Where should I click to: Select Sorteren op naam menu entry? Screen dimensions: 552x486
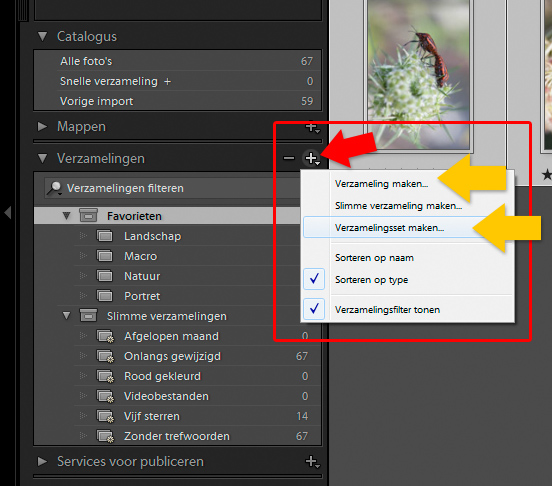[374, 258]
